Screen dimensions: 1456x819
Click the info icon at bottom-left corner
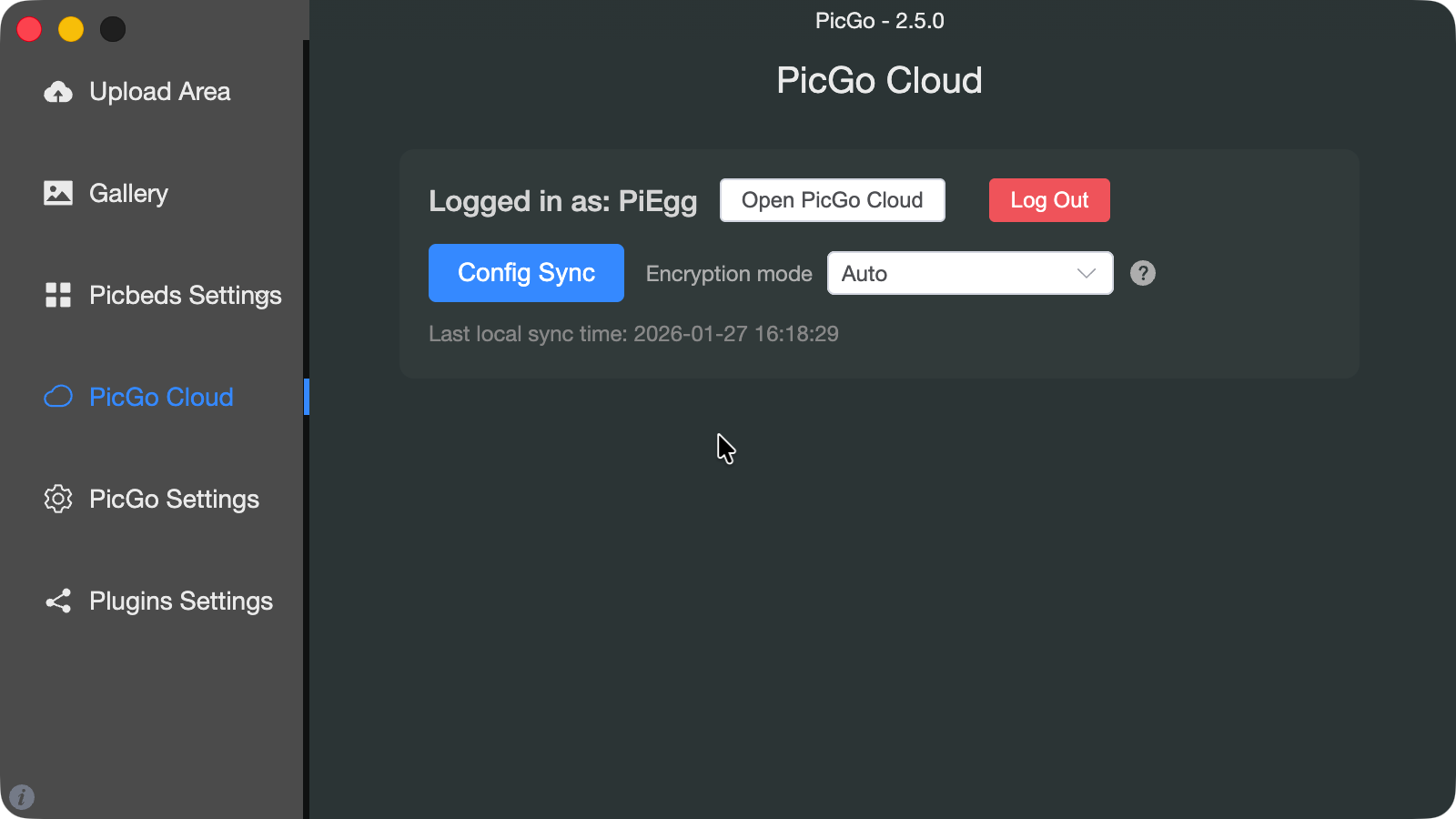(x=22, y=797)
